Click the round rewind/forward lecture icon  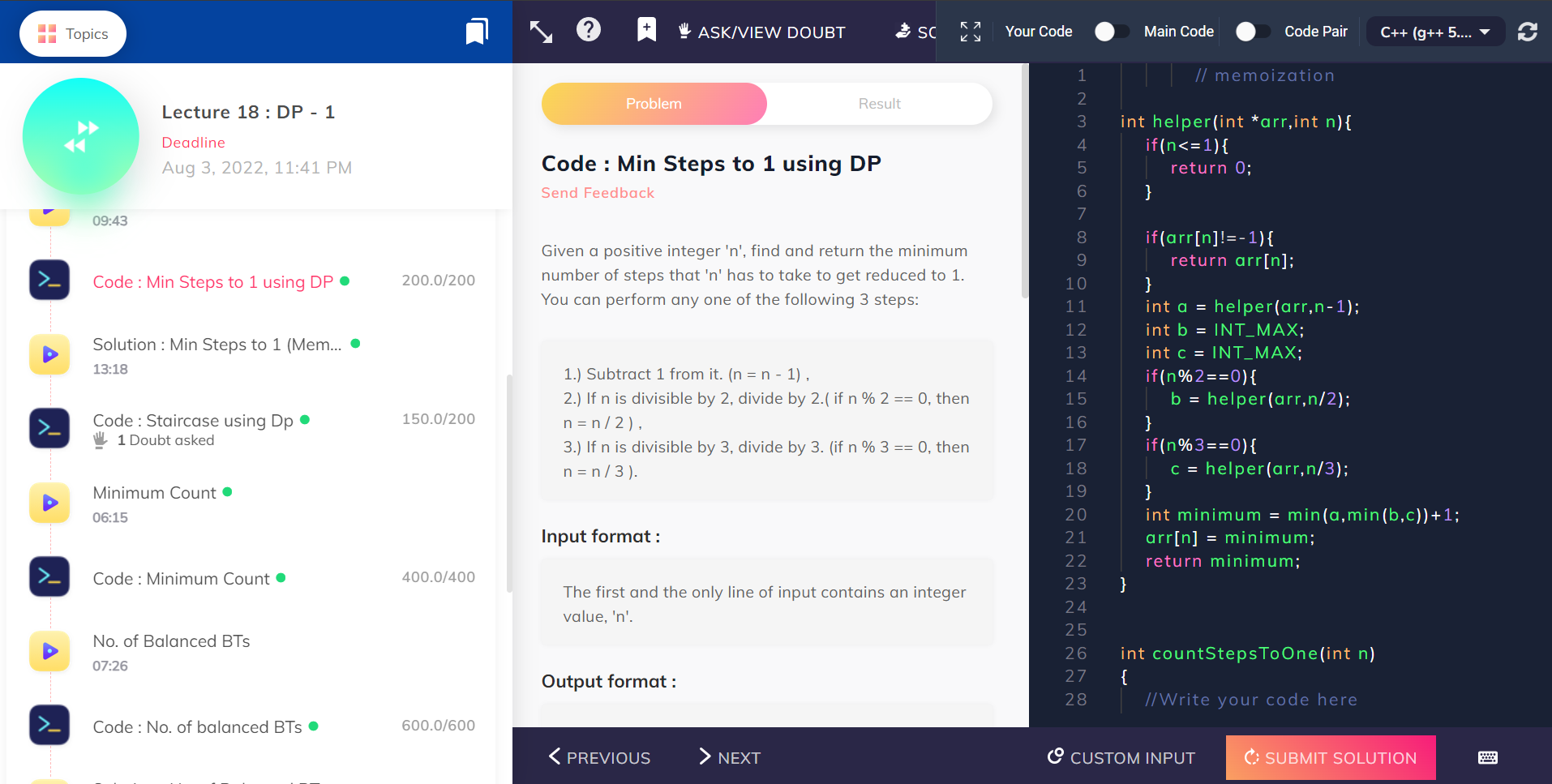(81, 136)
